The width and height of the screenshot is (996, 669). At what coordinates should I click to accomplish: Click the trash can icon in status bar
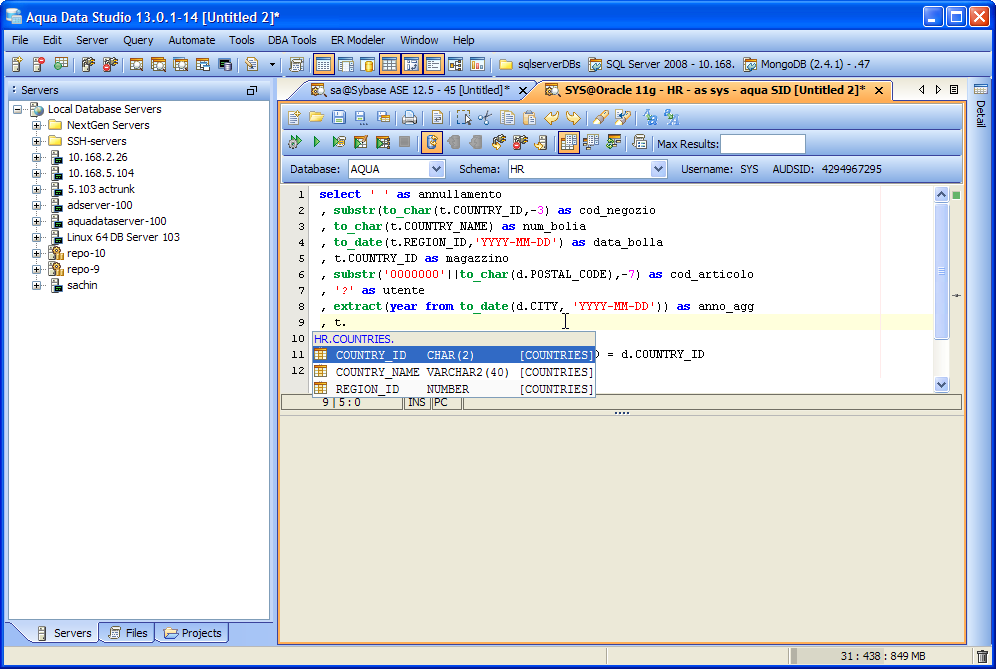point(982,656)
